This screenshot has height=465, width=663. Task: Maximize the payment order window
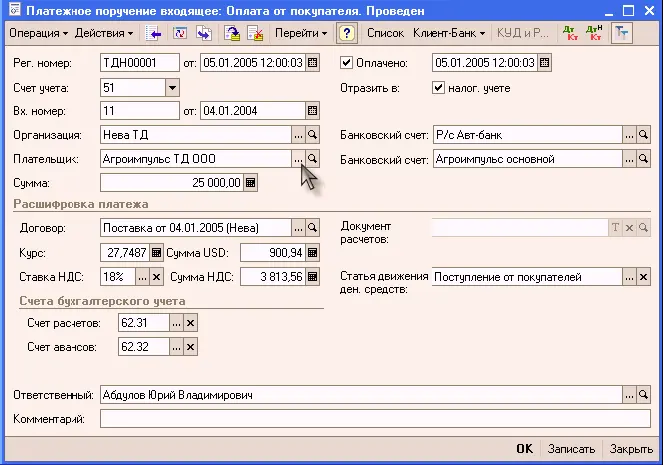pos(629,11)
